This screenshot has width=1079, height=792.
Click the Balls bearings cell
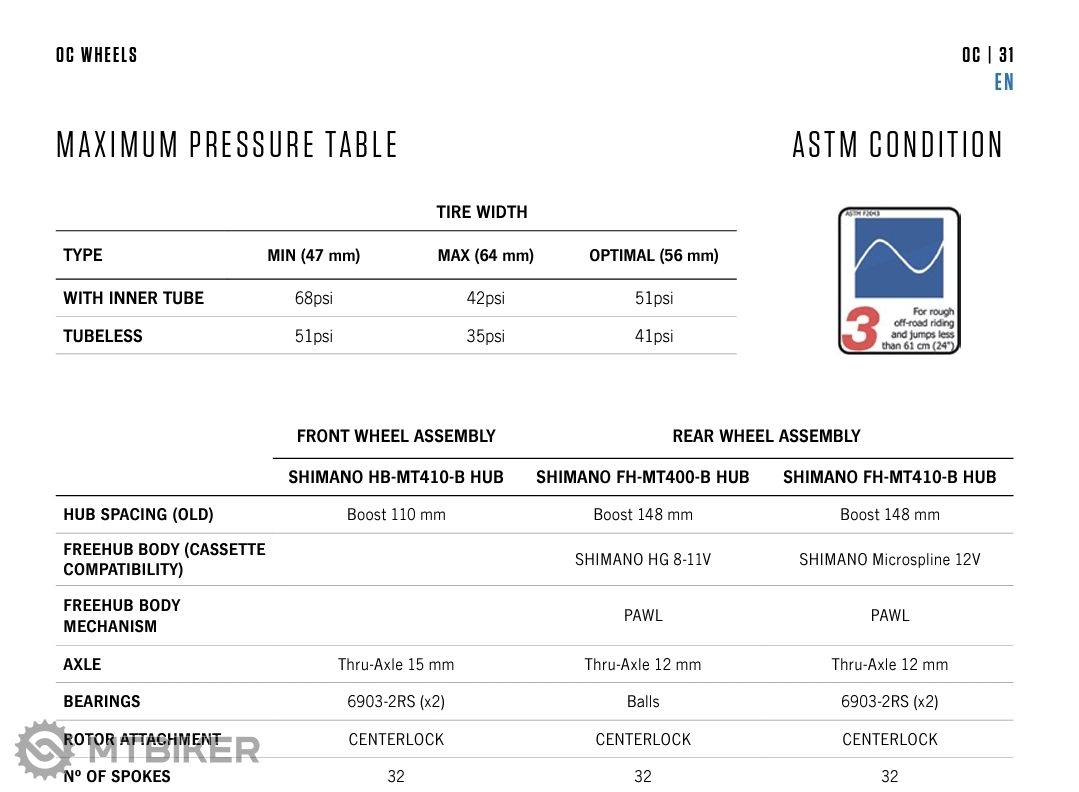point(643,701)
